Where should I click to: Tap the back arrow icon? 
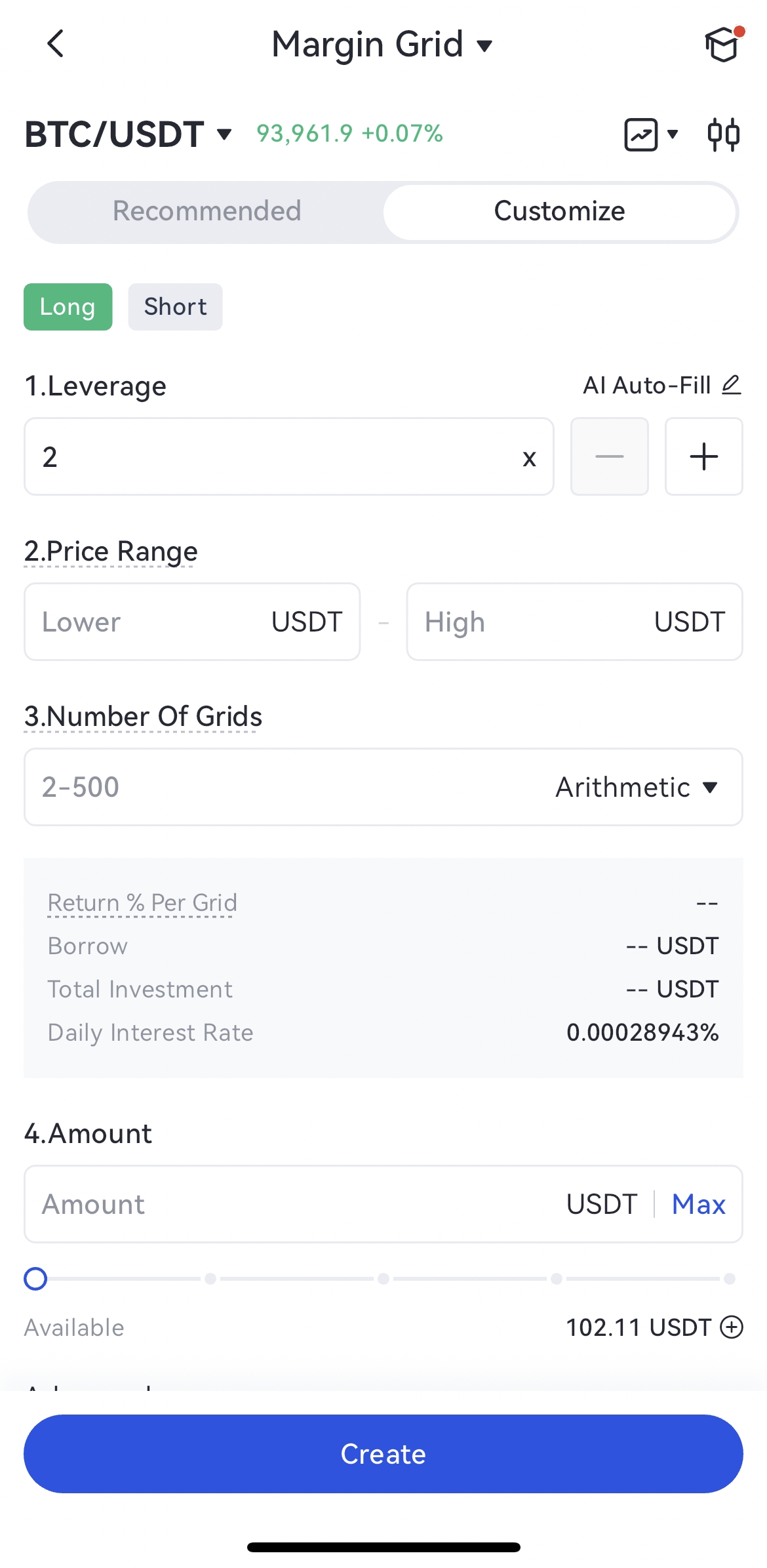click(x=56, y=44)
